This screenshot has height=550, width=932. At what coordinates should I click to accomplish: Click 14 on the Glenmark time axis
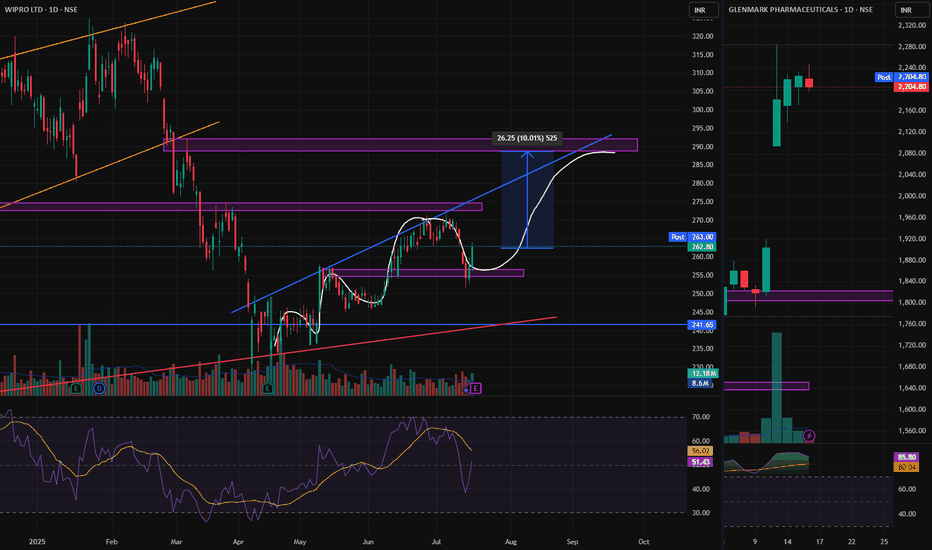pyautogui.click(x=787, y=542)
